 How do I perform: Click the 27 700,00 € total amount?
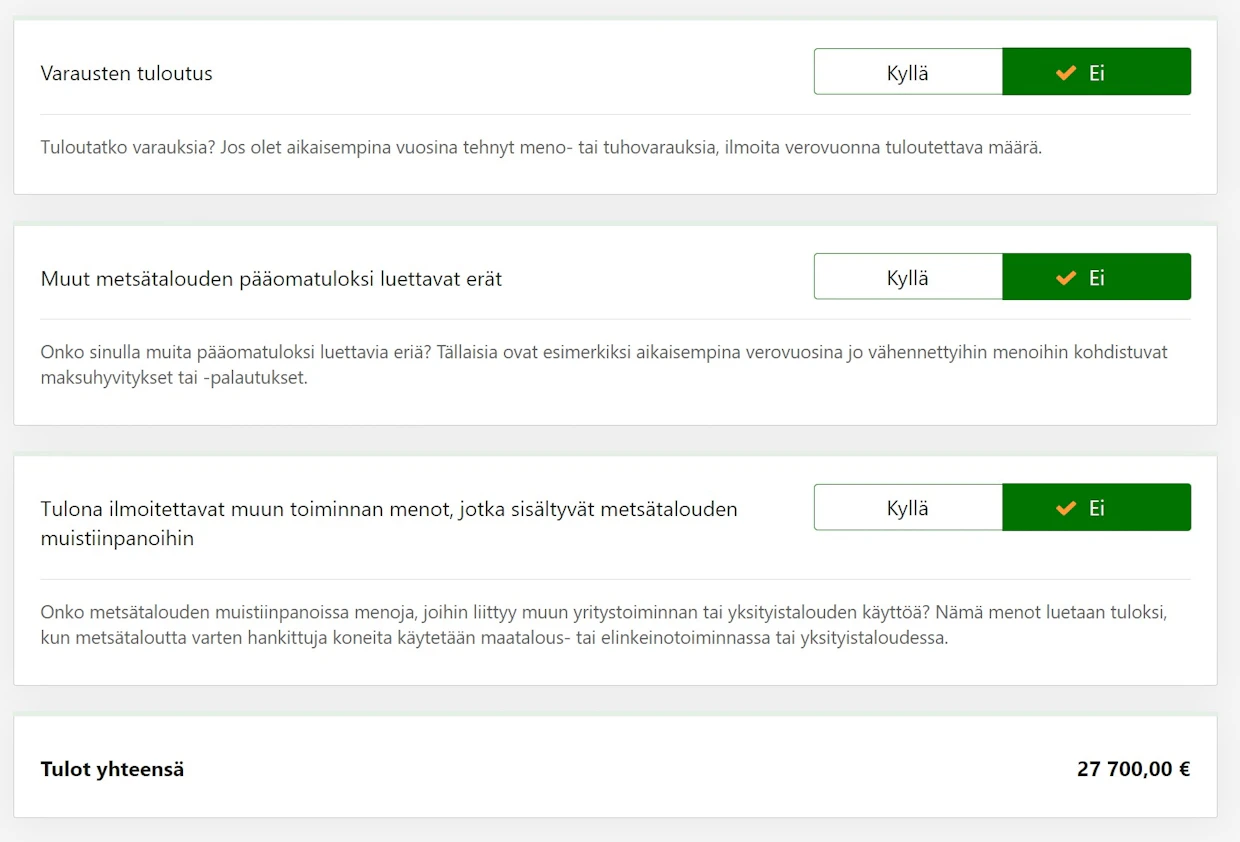1133,769
